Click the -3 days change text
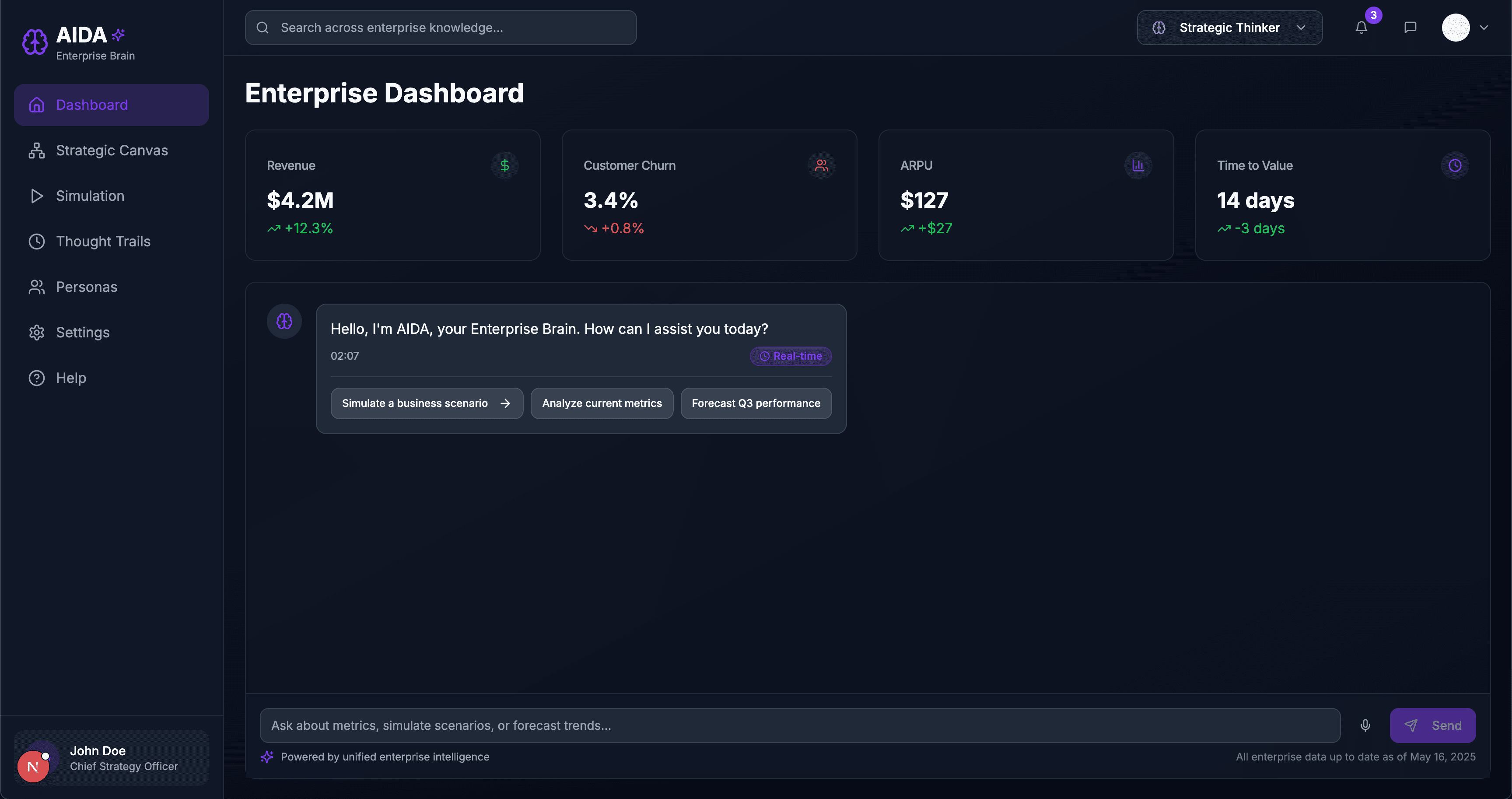This screenshot has width=1512, height=799. pos(1260,228)
